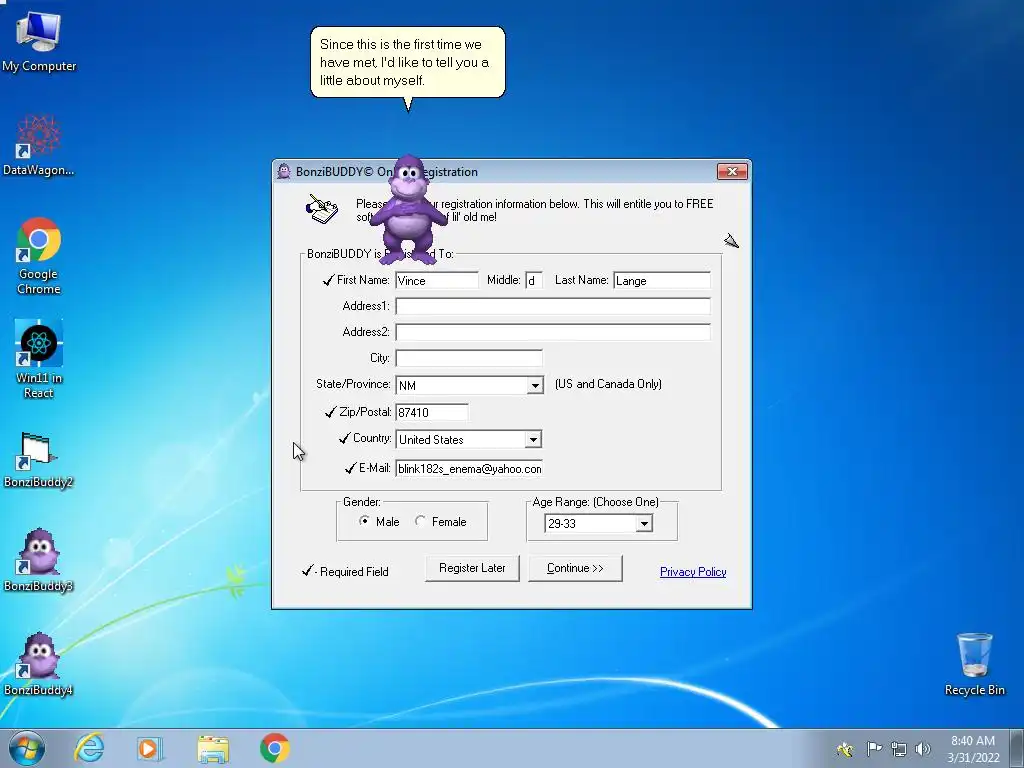
Task: Select the BonziBuddy2 desktop shortcut
Action: coord(39,460)
